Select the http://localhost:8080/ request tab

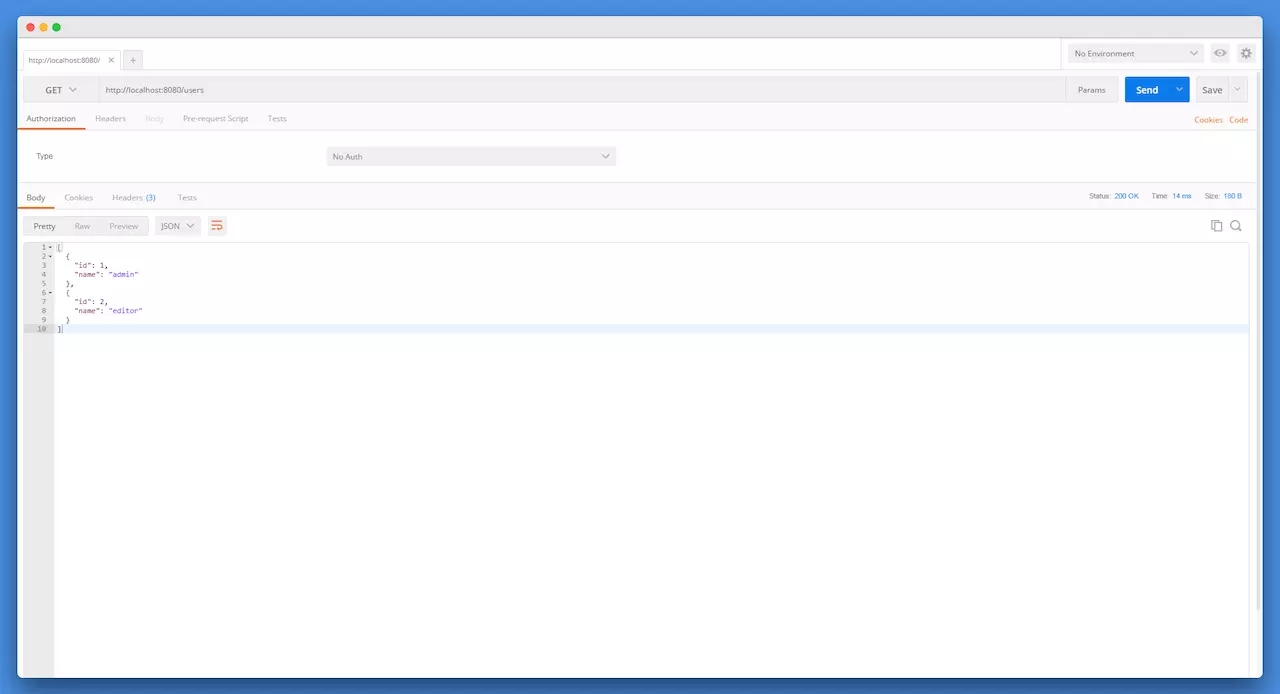(x=64, y=60)
